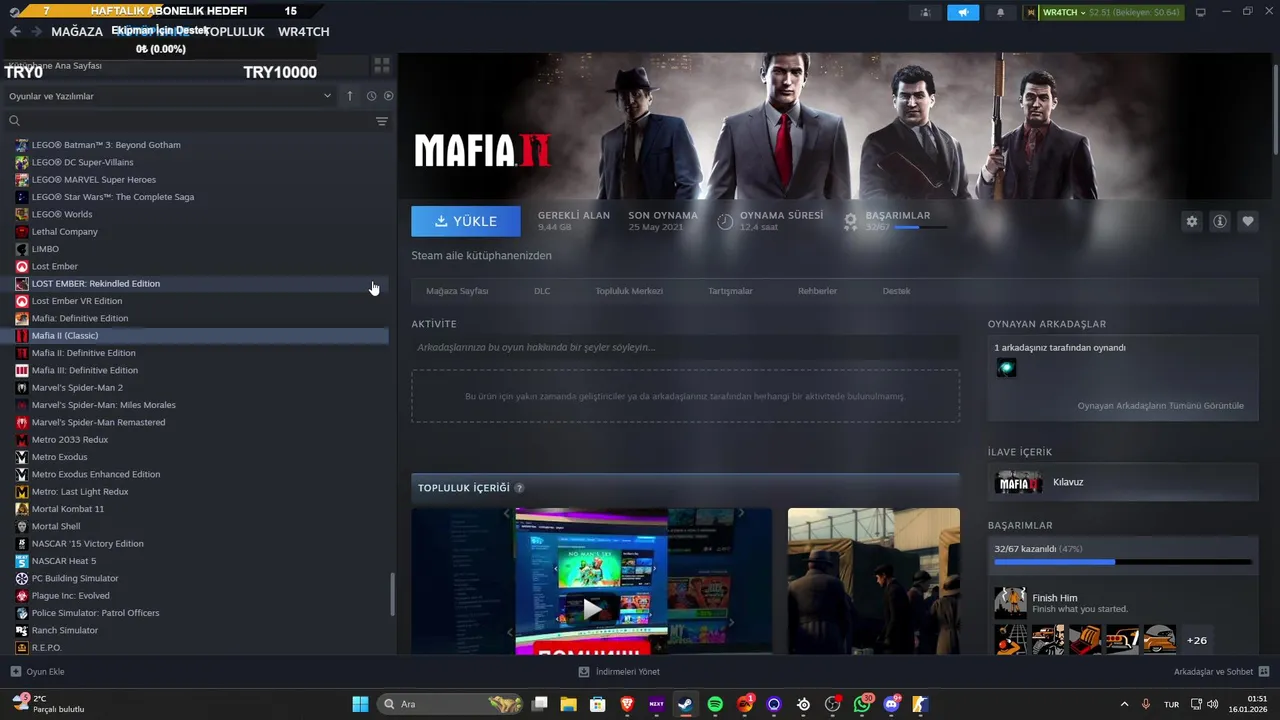Open the DLC tab

(542, 291)
